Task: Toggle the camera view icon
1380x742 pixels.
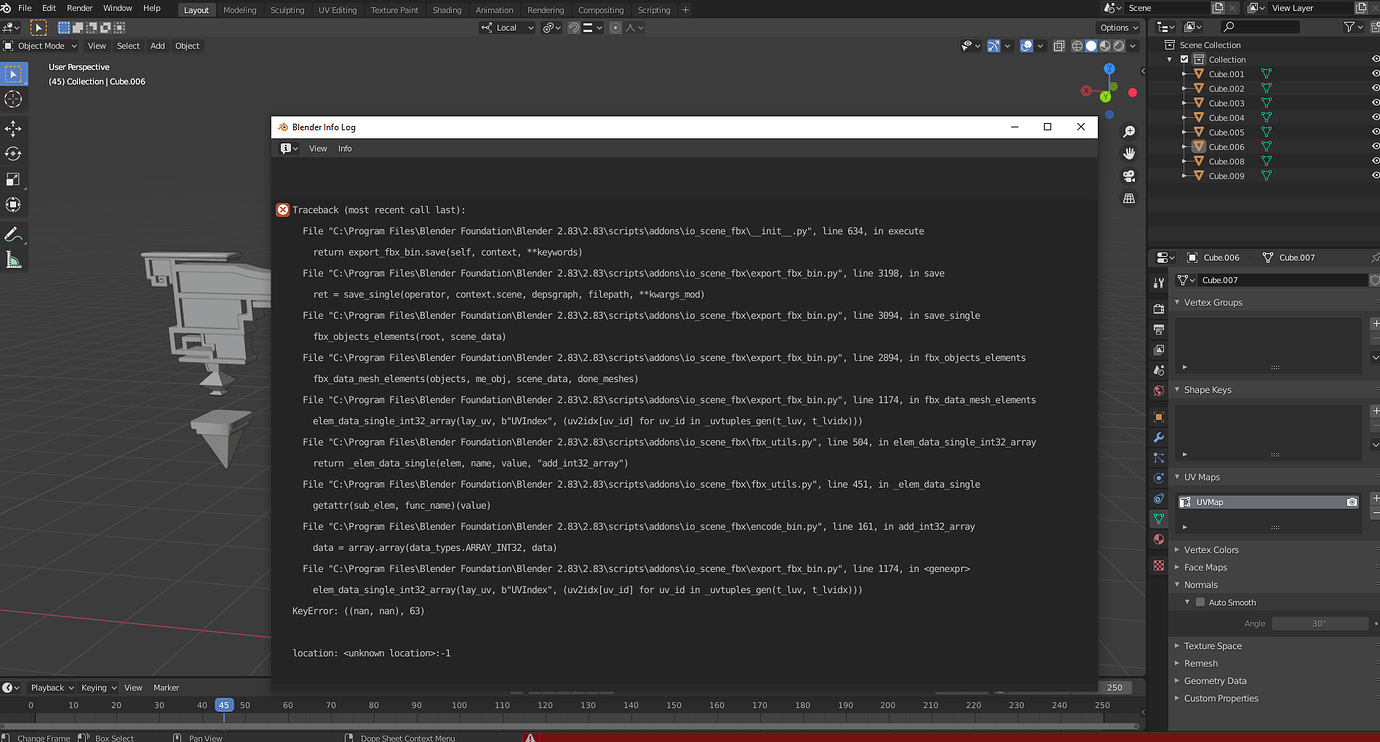Action: pyautogui.click(x=1129, y=176)
